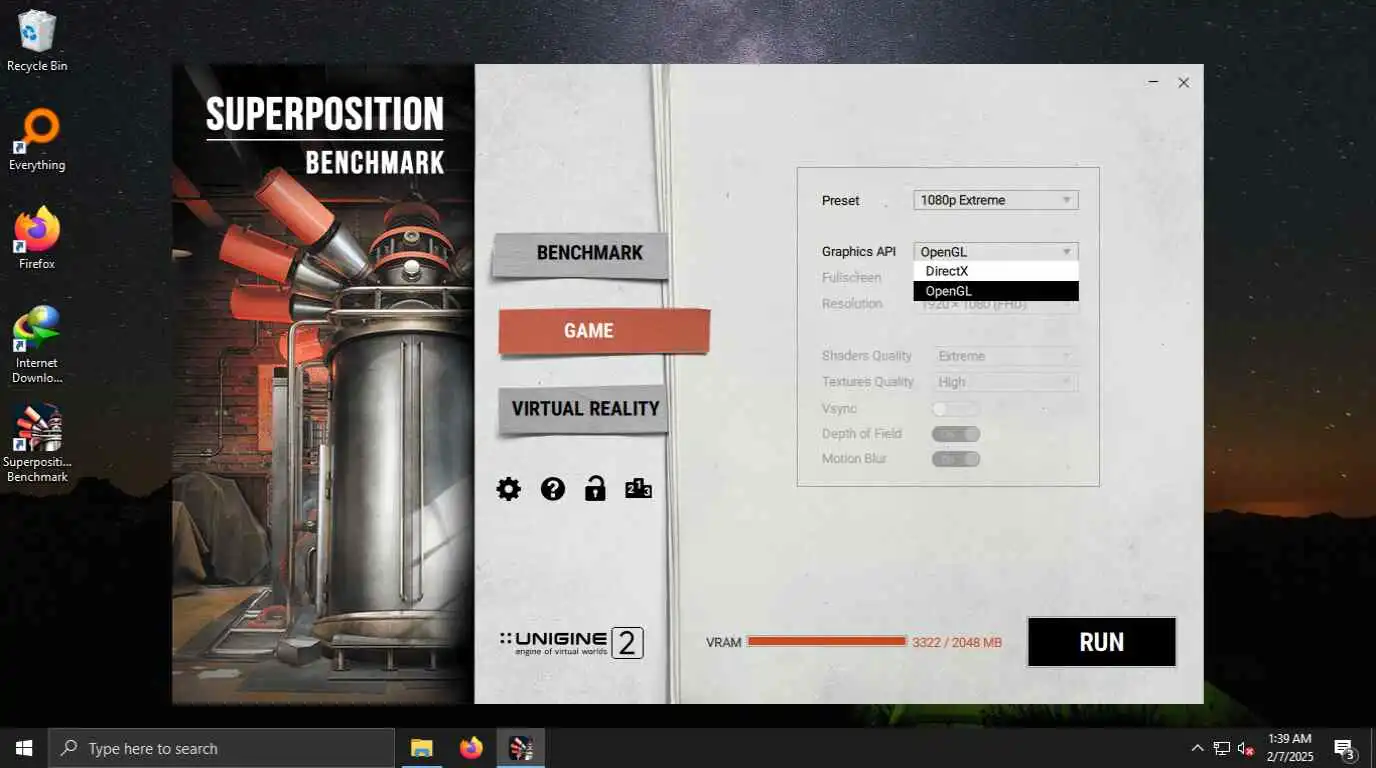The height and width of the screenshot is (768, 1376).
Task: Select the Firefox desktop shortcut
Action: [x=37, y=240]
